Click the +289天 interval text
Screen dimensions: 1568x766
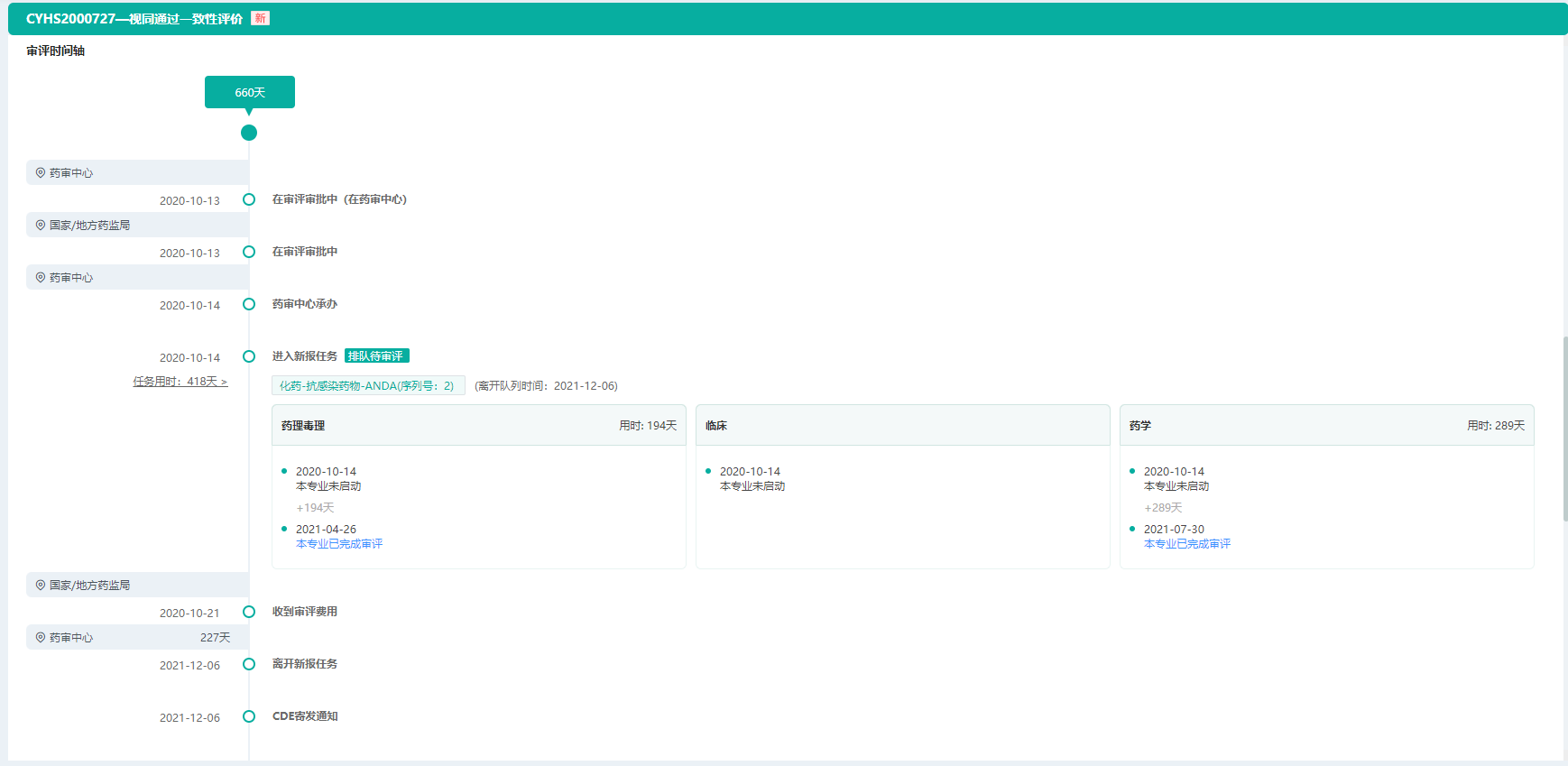(1163, 508)
